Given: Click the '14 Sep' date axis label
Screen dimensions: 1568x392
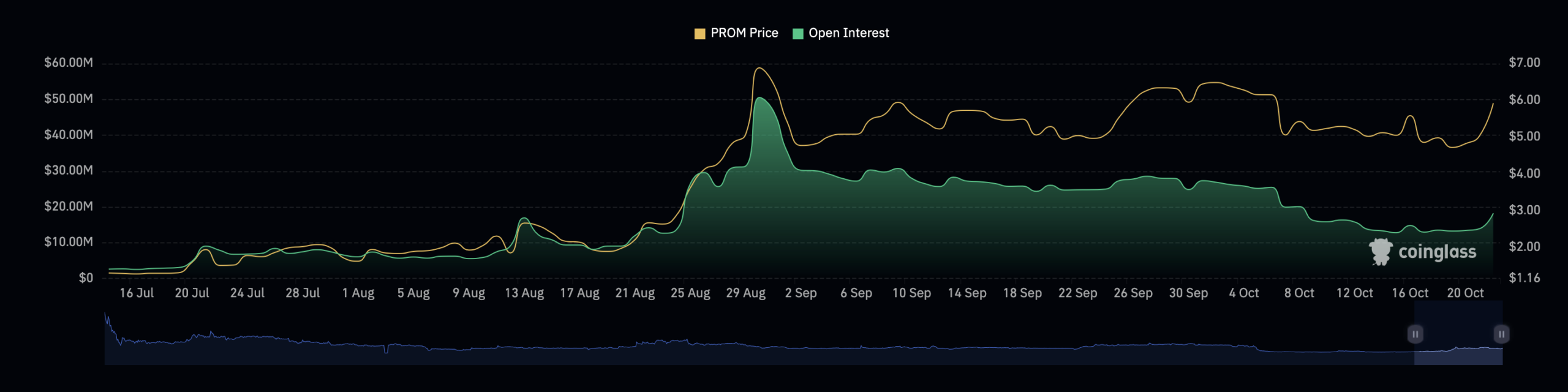Looking at the screenshot, I should point(967,293).
